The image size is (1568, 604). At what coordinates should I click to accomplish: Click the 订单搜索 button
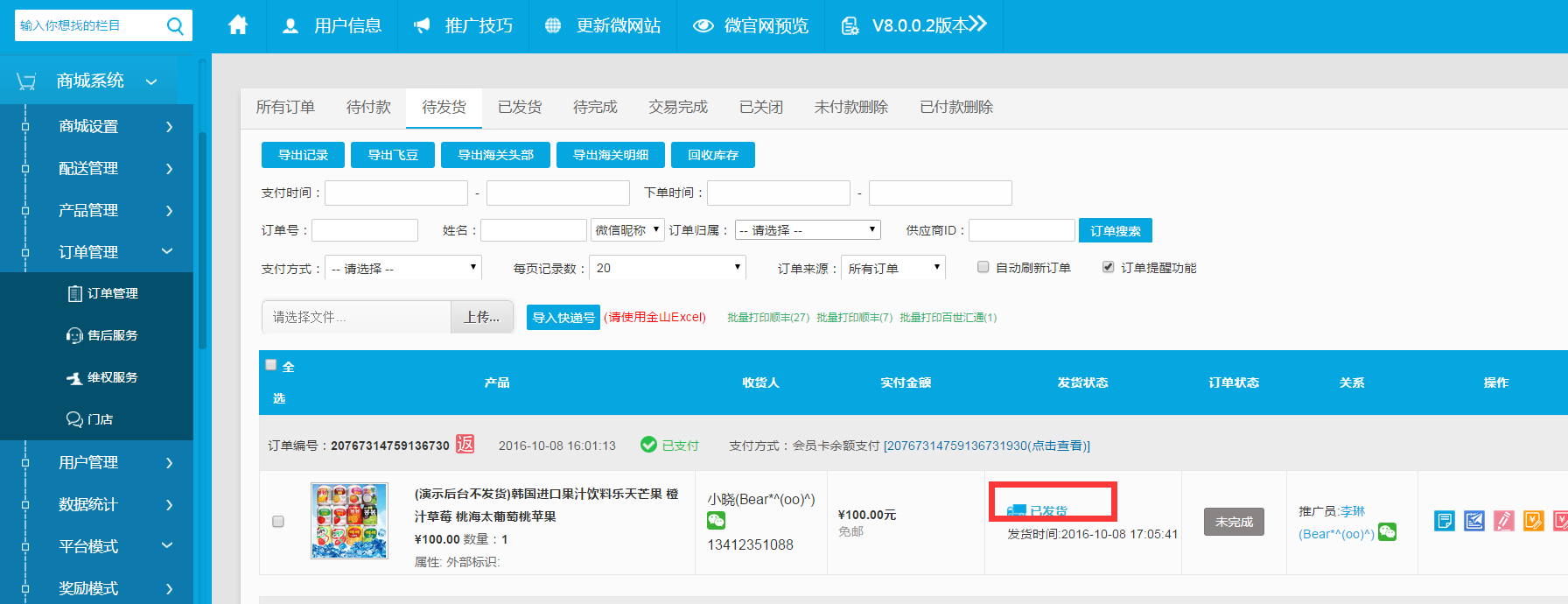[1115, 230]
